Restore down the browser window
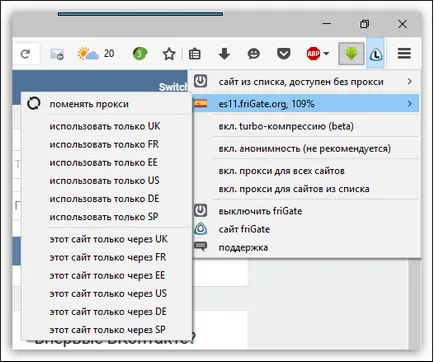434x362 pixels. click(x=365, y=24)
